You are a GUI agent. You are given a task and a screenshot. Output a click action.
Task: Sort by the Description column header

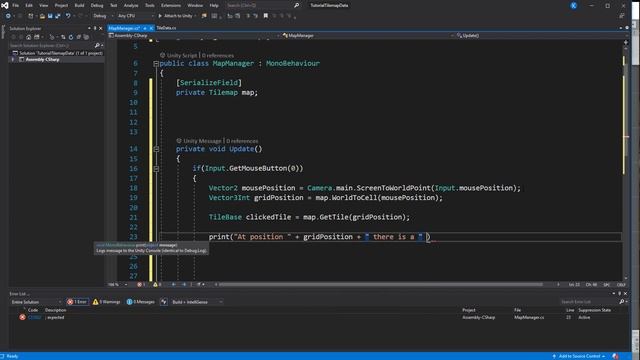56,310
